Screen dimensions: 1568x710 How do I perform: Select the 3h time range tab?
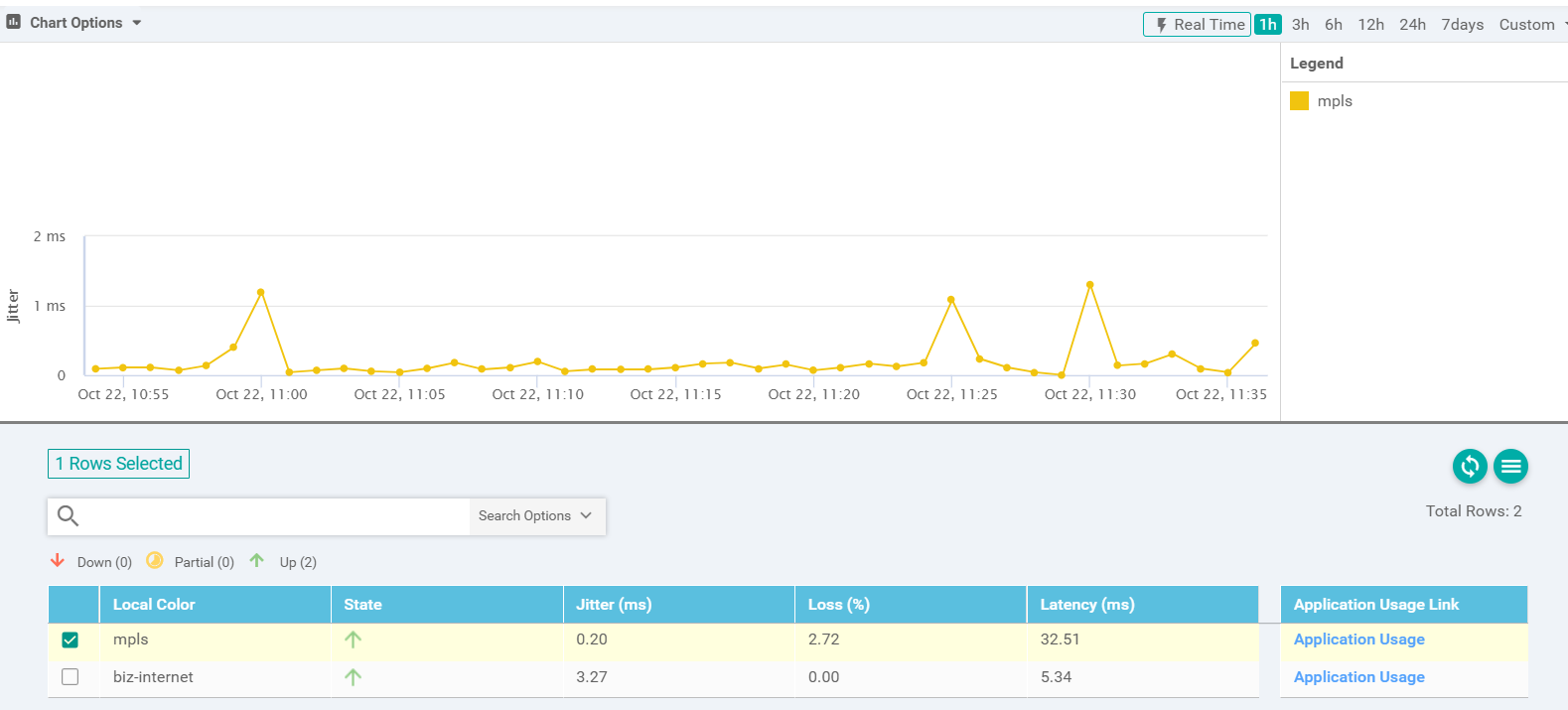click(1300, 25)
